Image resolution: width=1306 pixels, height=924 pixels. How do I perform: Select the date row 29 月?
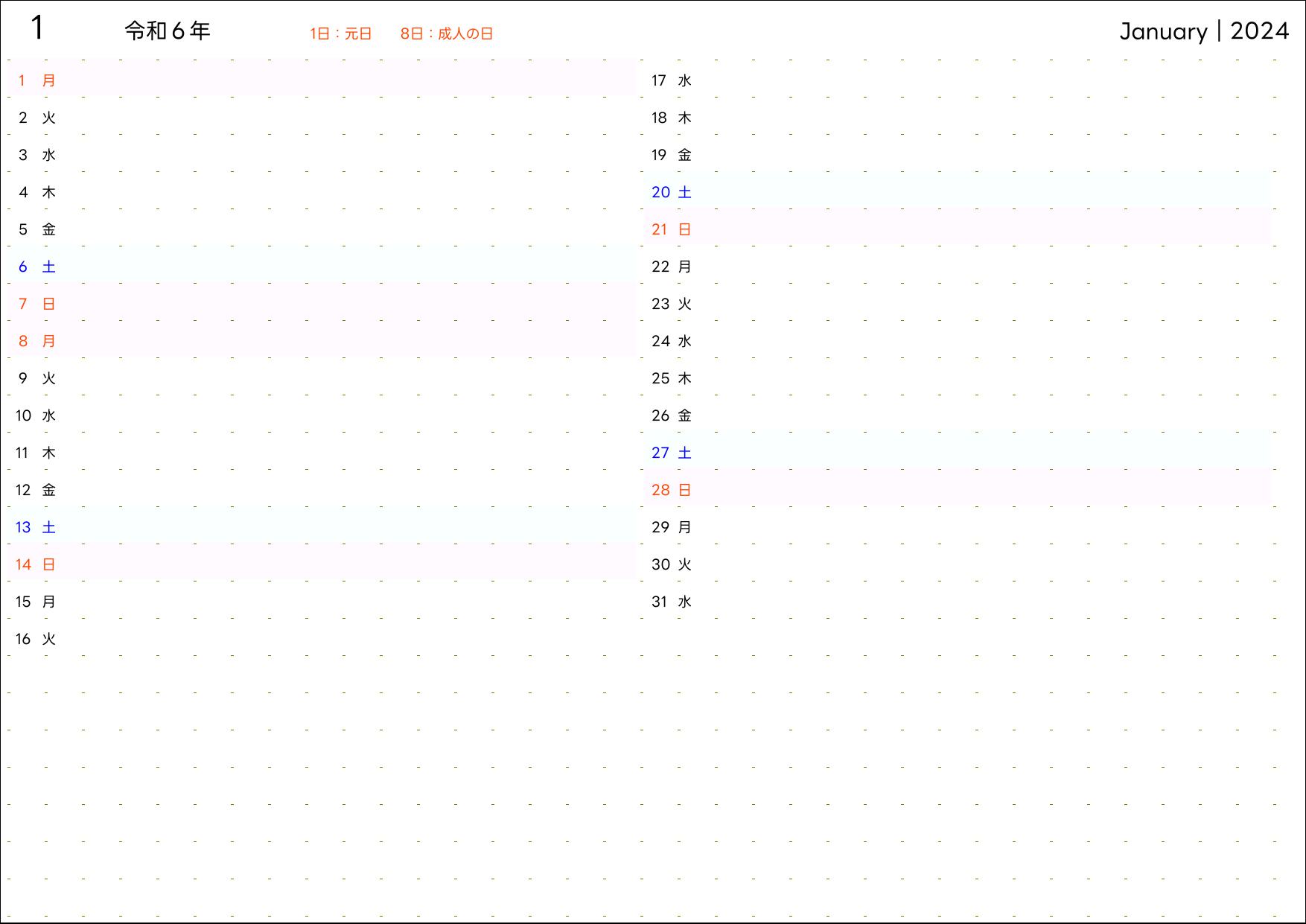(958, 525)
